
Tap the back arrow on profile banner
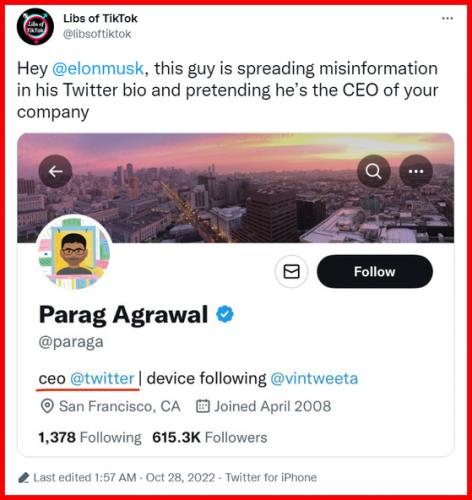click(x=55, y=171)
